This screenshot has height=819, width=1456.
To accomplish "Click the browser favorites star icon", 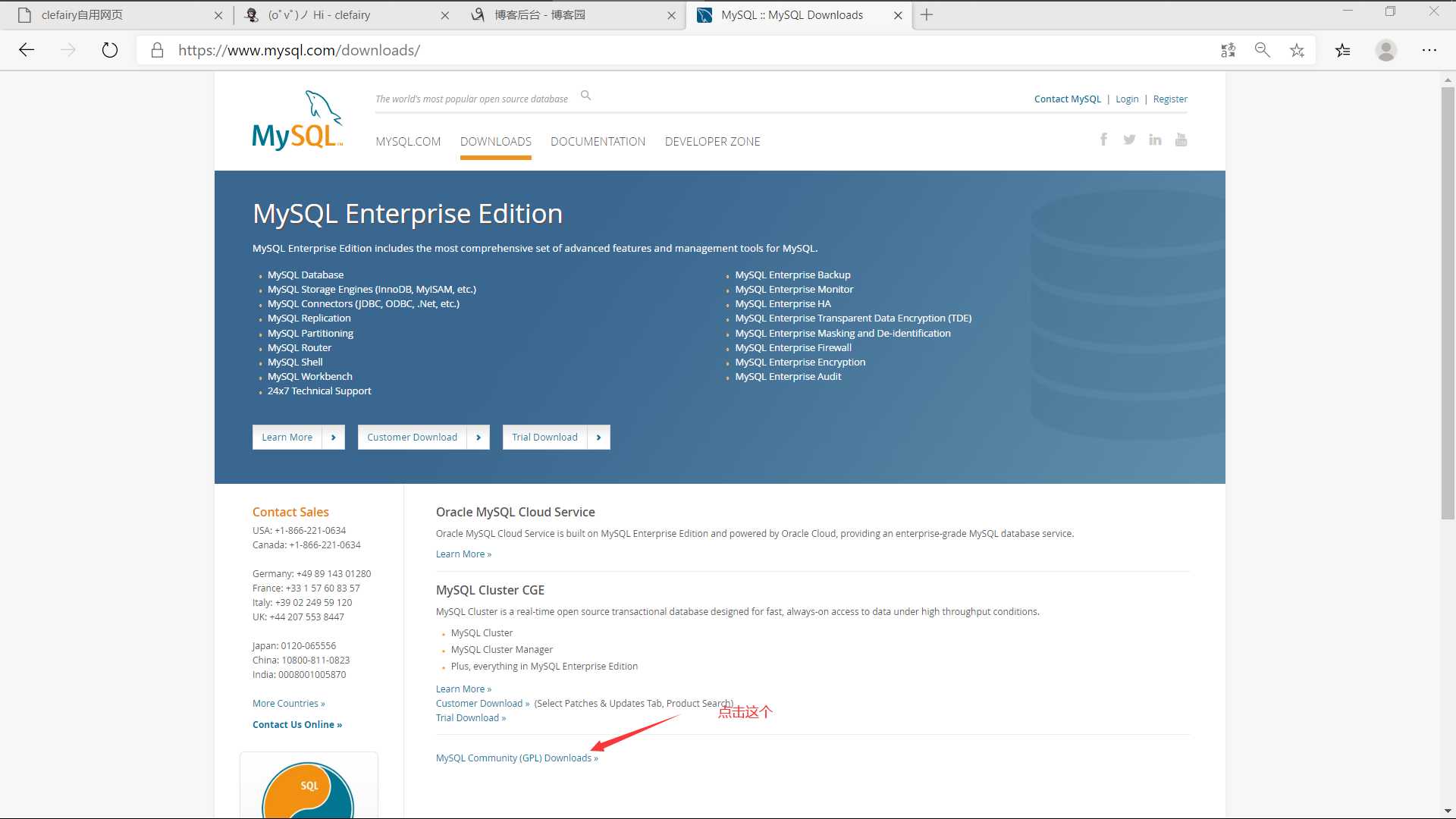I will click(1298, 51).
